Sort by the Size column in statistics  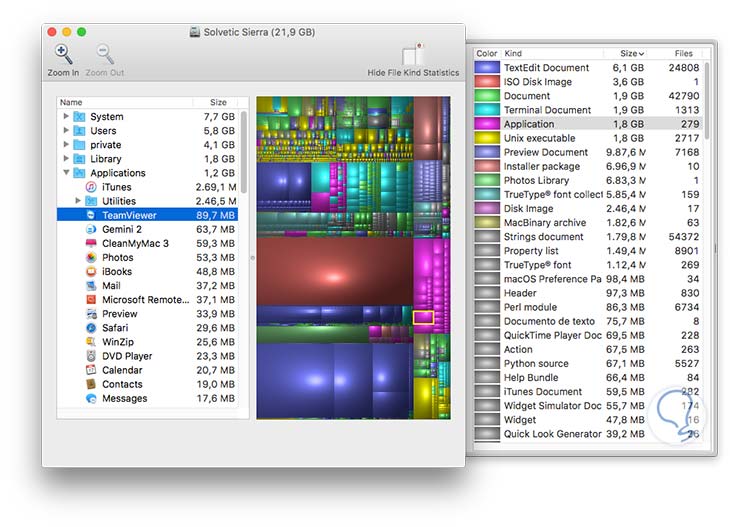(x=631, y=53)
